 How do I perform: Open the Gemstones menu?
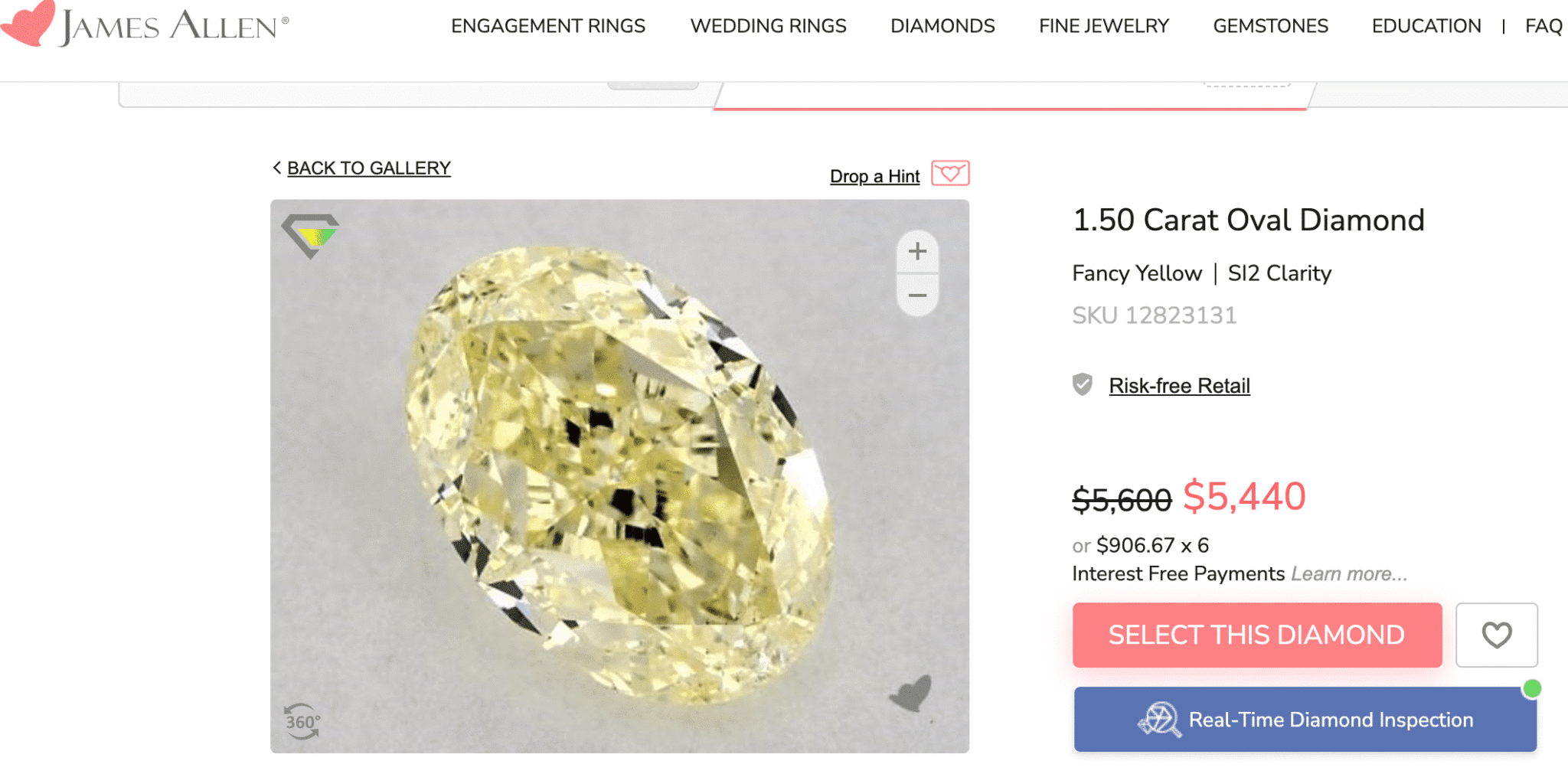pos(1270,26)
